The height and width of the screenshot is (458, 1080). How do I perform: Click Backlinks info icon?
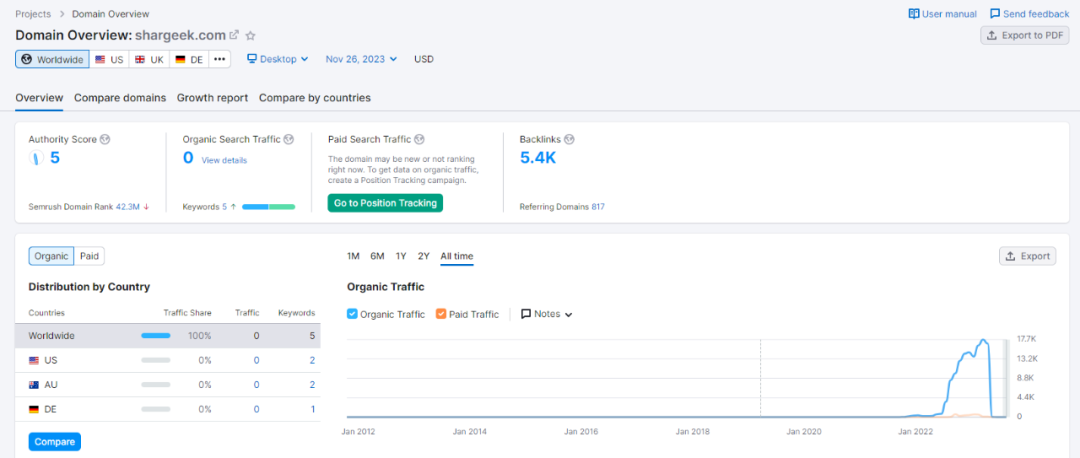click(x=569, y=139)
